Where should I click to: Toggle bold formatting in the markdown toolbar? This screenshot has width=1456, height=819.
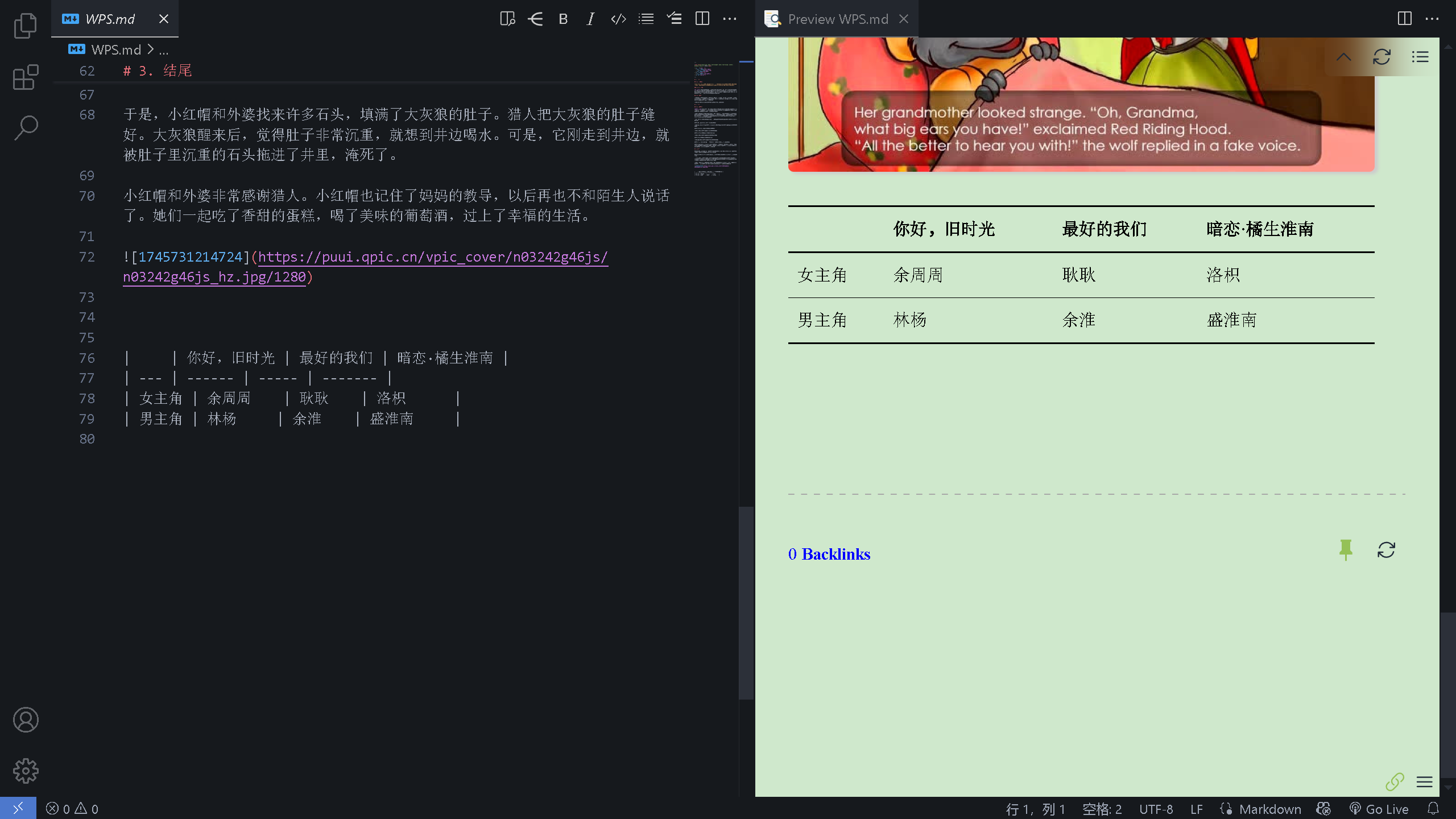click(x=562, y=18)
